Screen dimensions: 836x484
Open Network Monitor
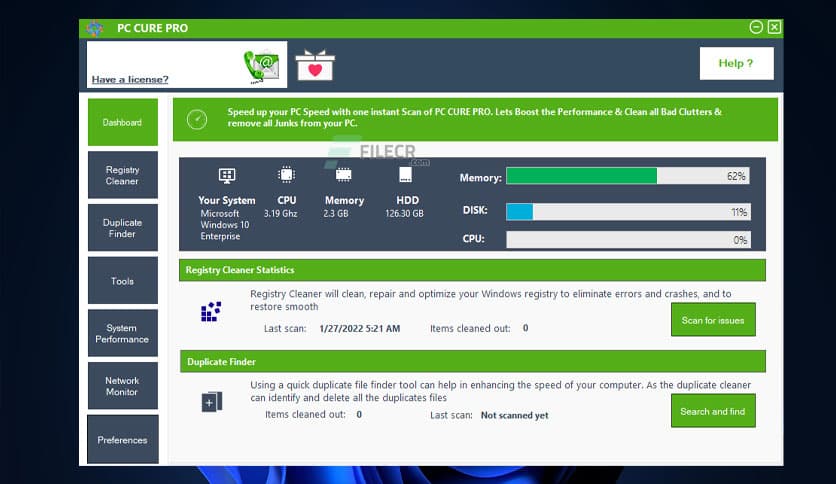click(123, 386)
